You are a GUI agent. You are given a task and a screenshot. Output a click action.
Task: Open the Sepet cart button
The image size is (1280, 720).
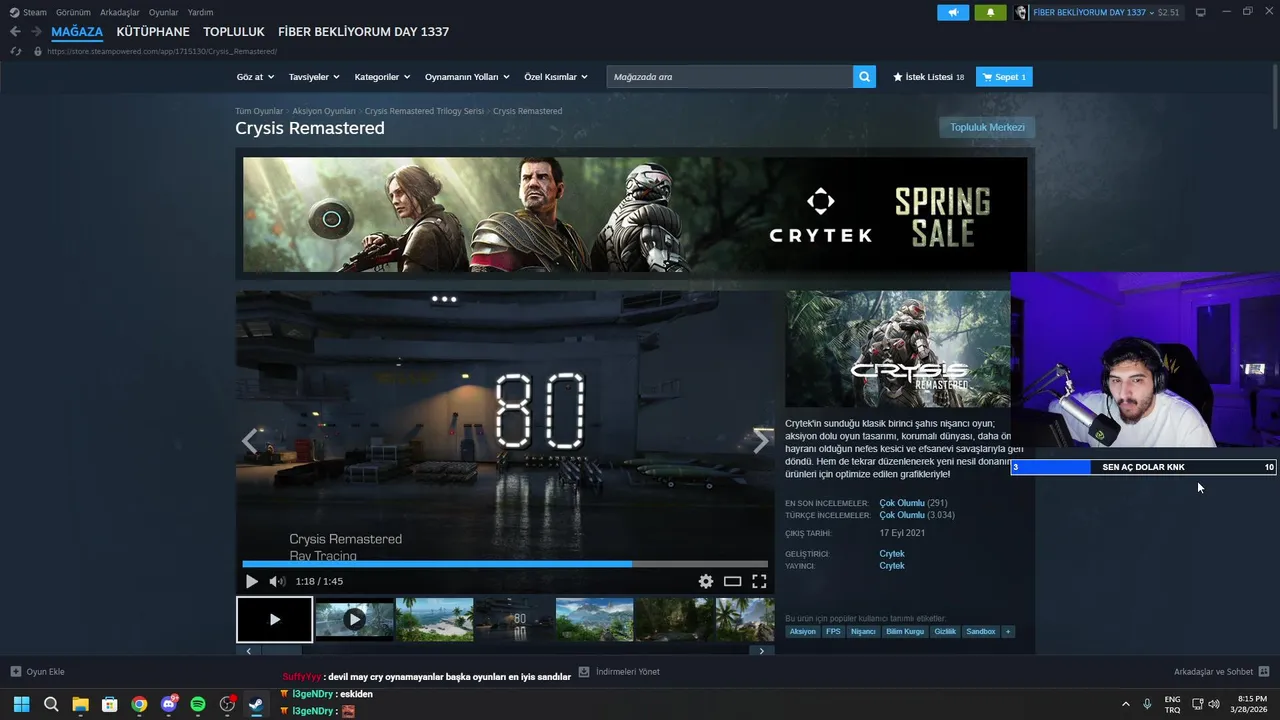(x=1004, y=77)
